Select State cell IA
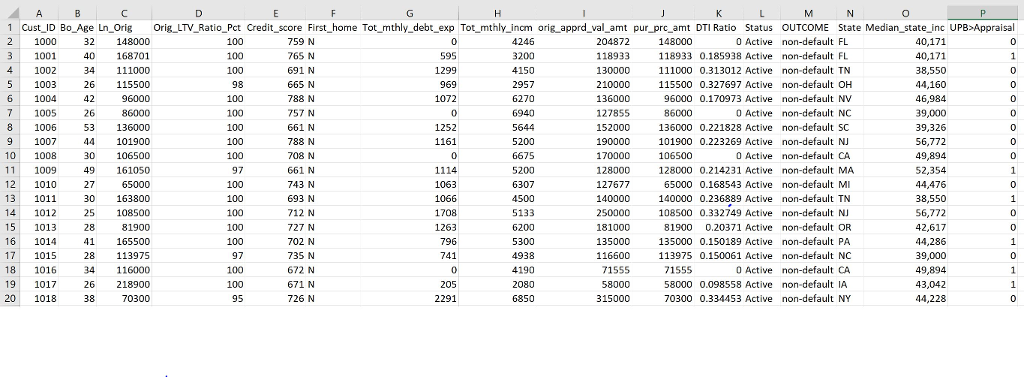The width and height of the screenshot is (1024, 377). pos(850,284)
